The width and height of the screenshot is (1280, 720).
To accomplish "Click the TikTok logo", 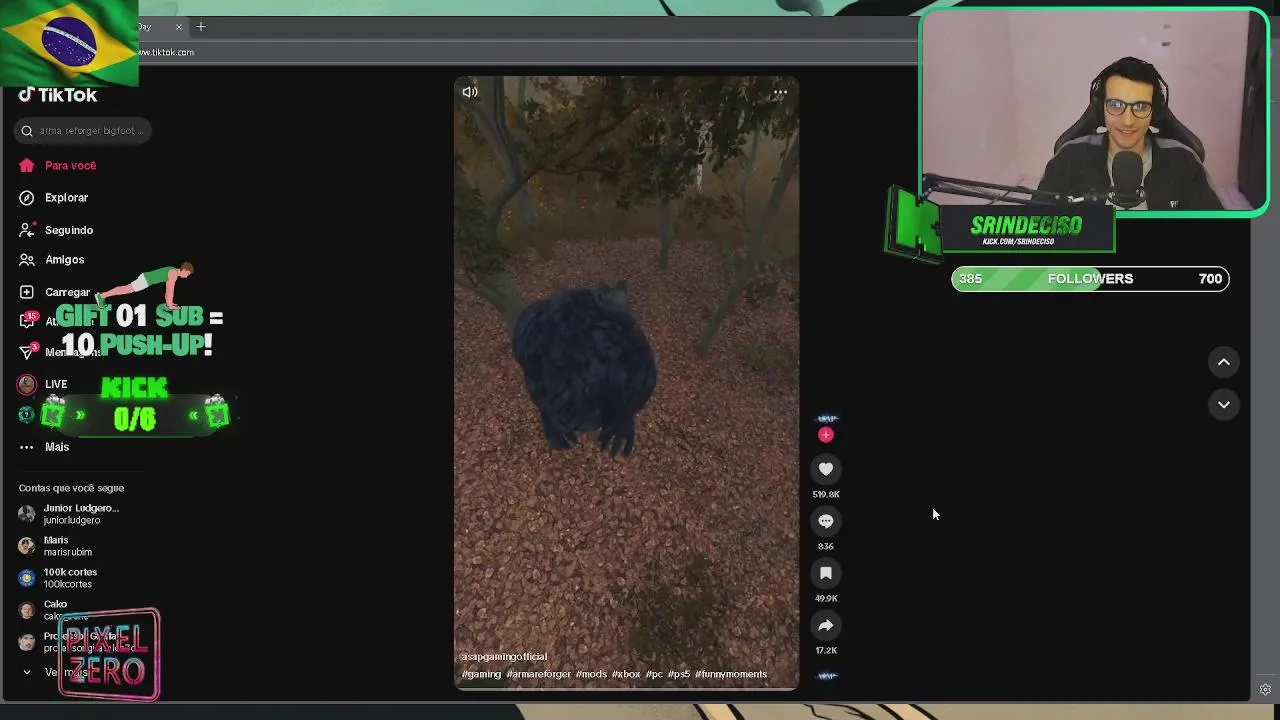I will pos(58,95).
